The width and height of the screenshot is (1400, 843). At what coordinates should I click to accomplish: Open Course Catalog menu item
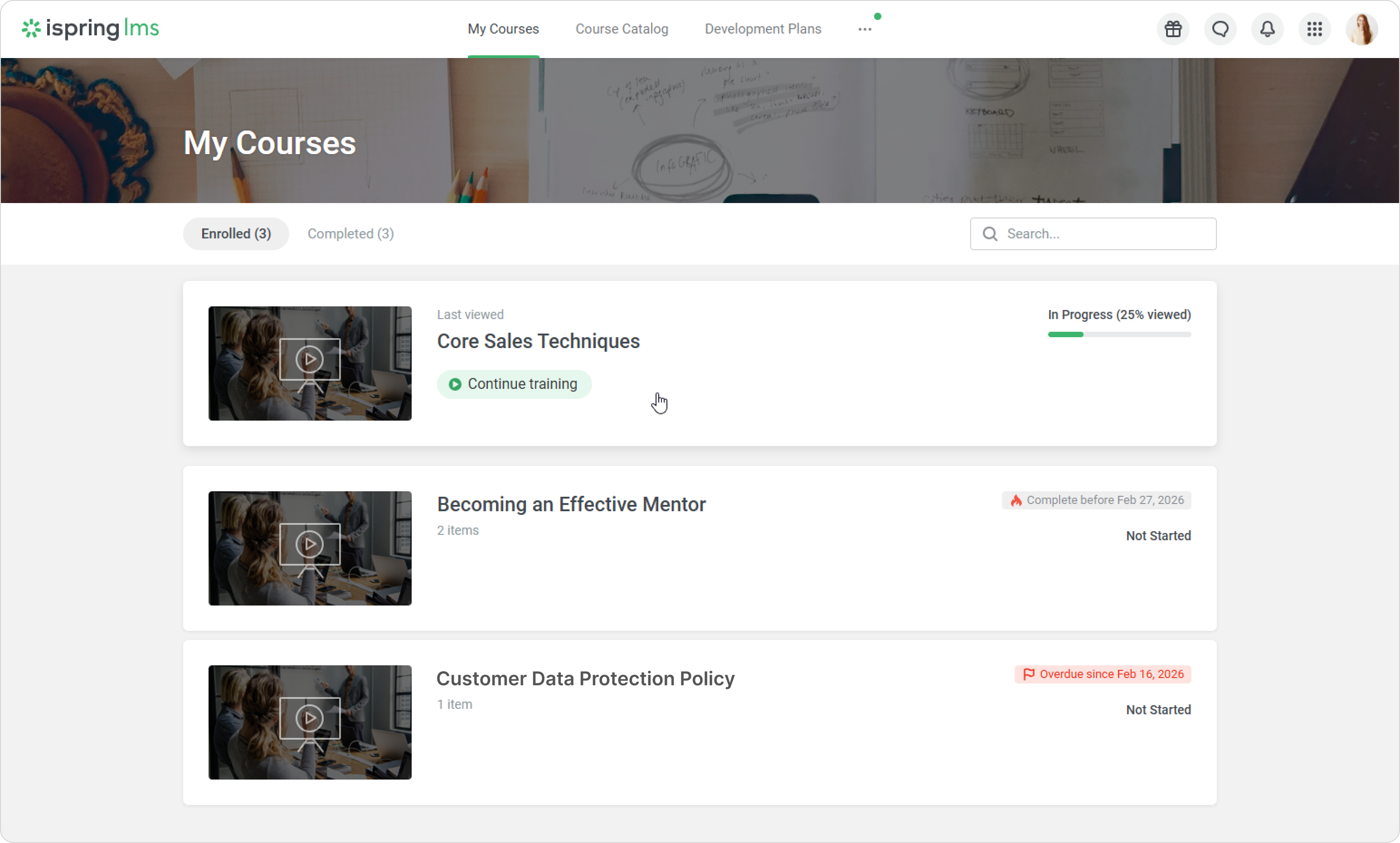(622, 29)
